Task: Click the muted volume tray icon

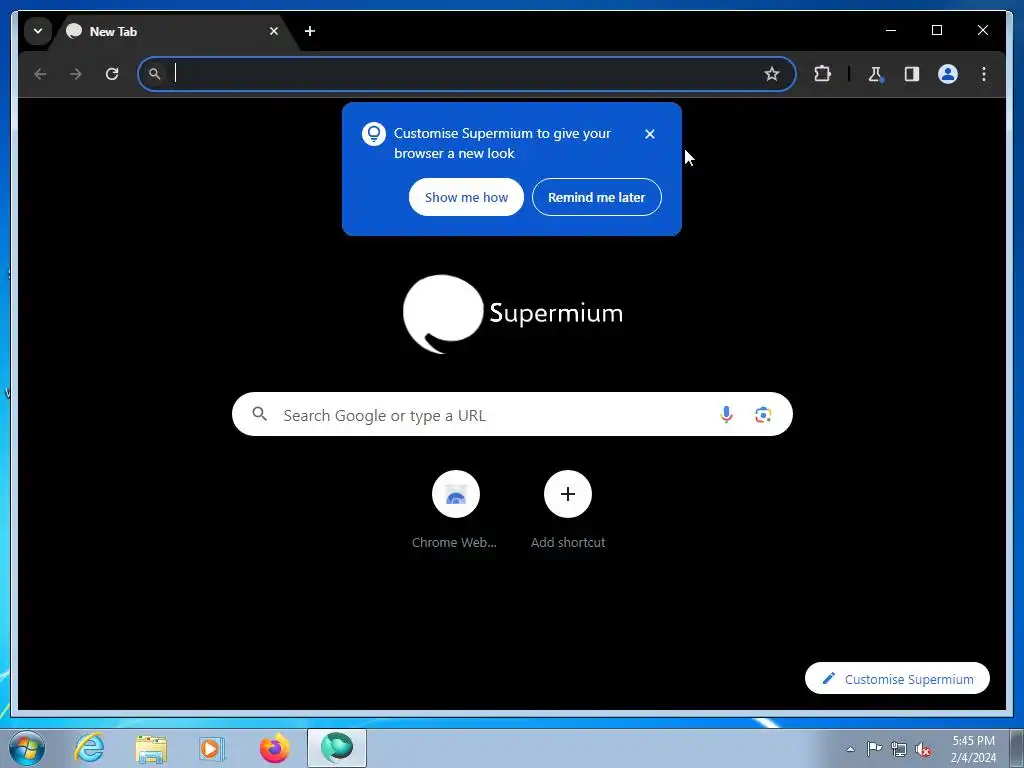Action: (923, 749)
